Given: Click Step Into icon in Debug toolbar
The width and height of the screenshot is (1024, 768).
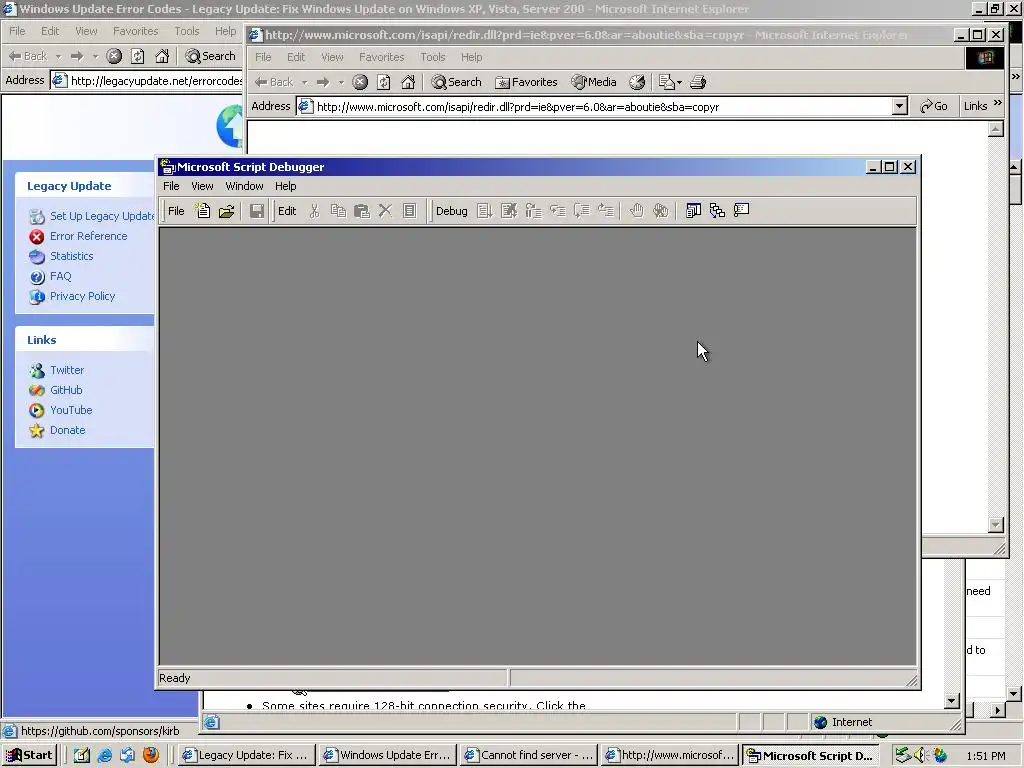Looking at the screenshot, I should (x=557, y=211).
